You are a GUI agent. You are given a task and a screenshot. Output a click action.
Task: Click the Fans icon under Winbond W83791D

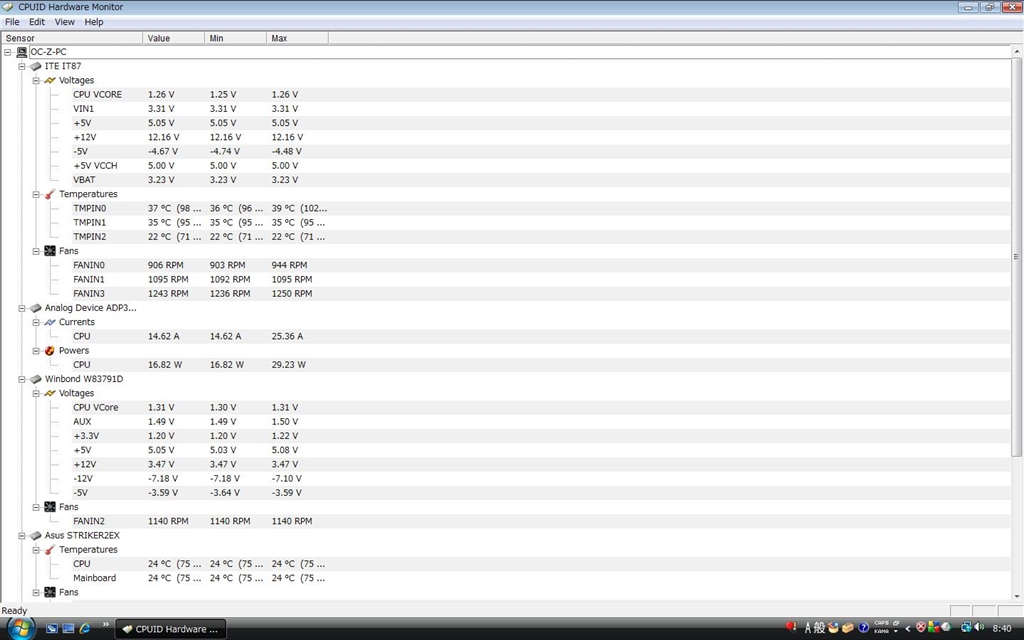[50, 507]
